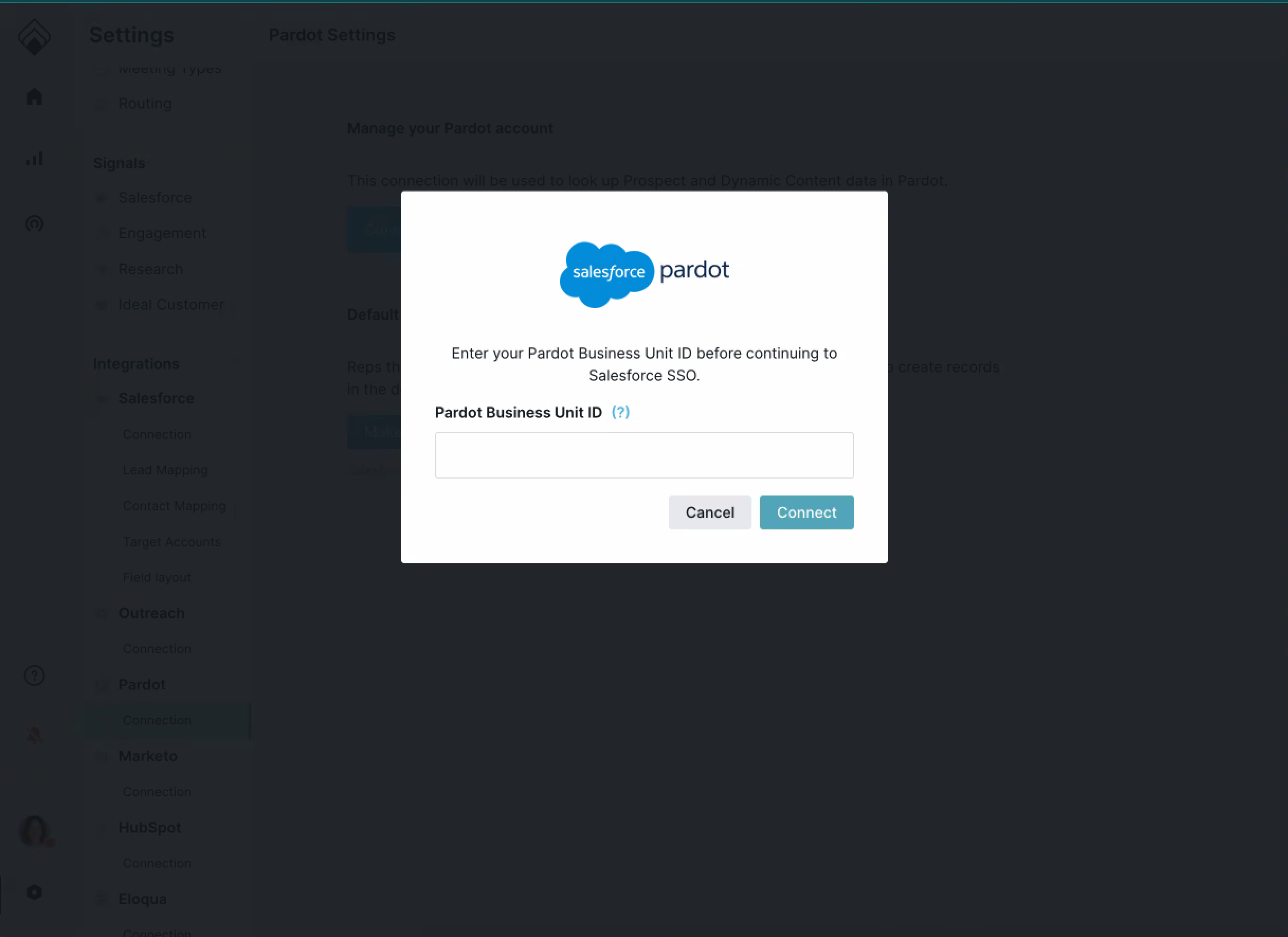
Task: Click the Outreach integration icon
Action: tap(101, 614)
